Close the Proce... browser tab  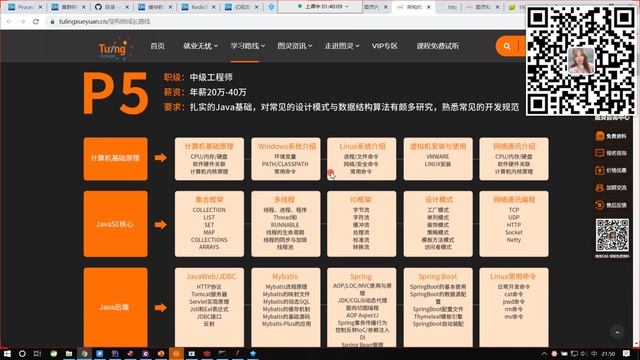(x=40, y=7)
